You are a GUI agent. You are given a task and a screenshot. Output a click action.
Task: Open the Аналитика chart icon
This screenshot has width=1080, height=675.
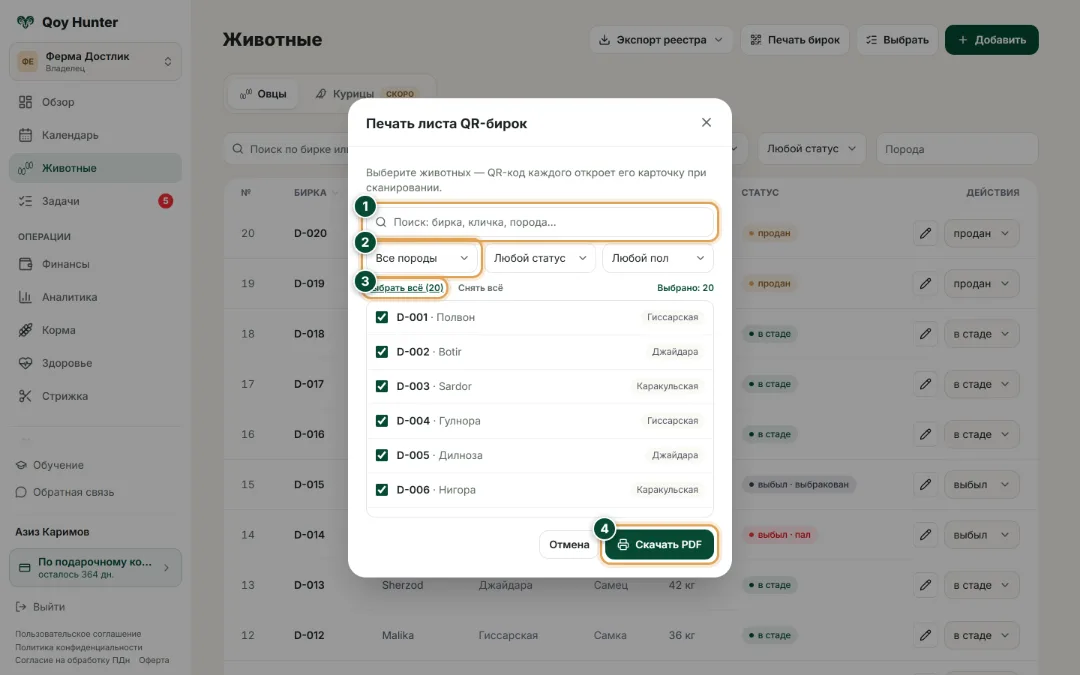(x=25, y=297)
